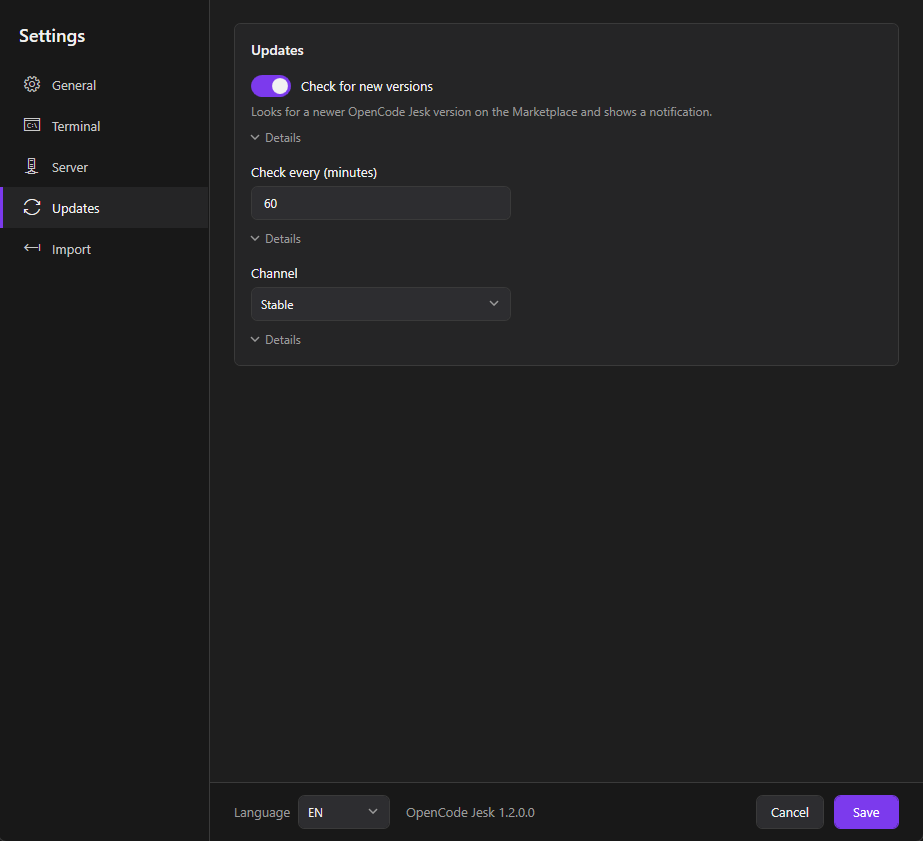
Task: Click the Looks for a newer version description
Action: click(x=482, y=112)
